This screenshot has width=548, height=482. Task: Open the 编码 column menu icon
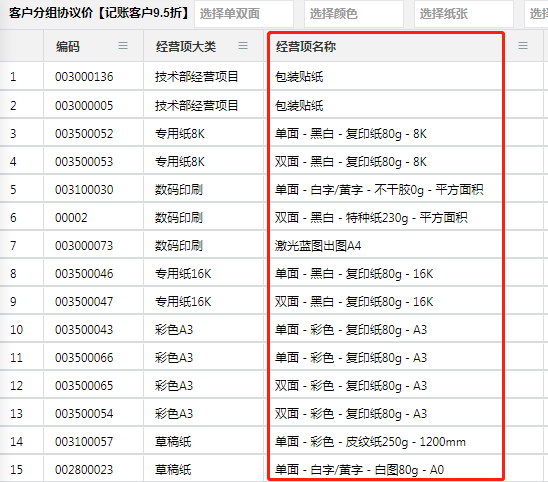(123, 46)
